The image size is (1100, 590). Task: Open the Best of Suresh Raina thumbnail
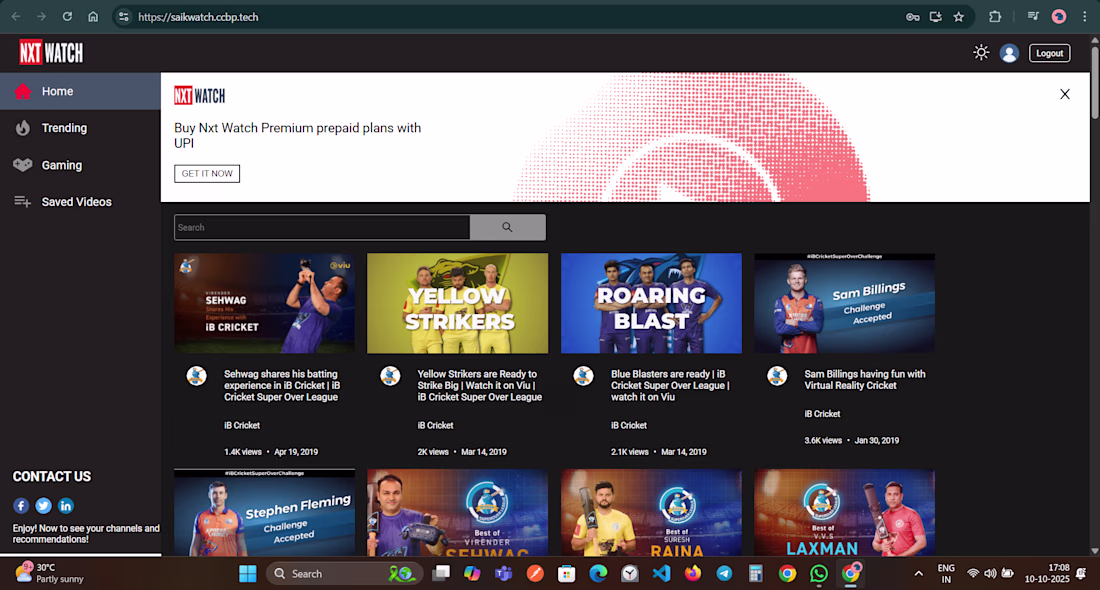coord(651,513)
